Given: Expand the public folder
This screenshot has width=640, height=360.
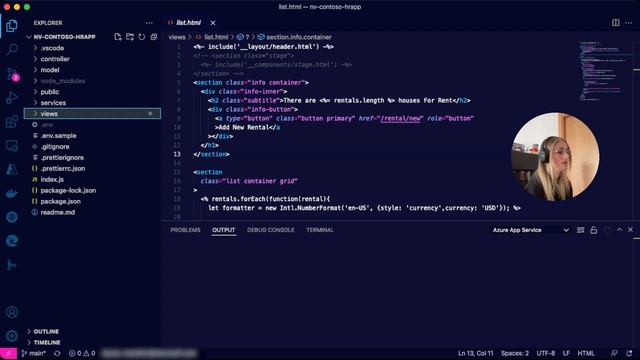Looking at the screenshot, I should click(x=50, y=92).
